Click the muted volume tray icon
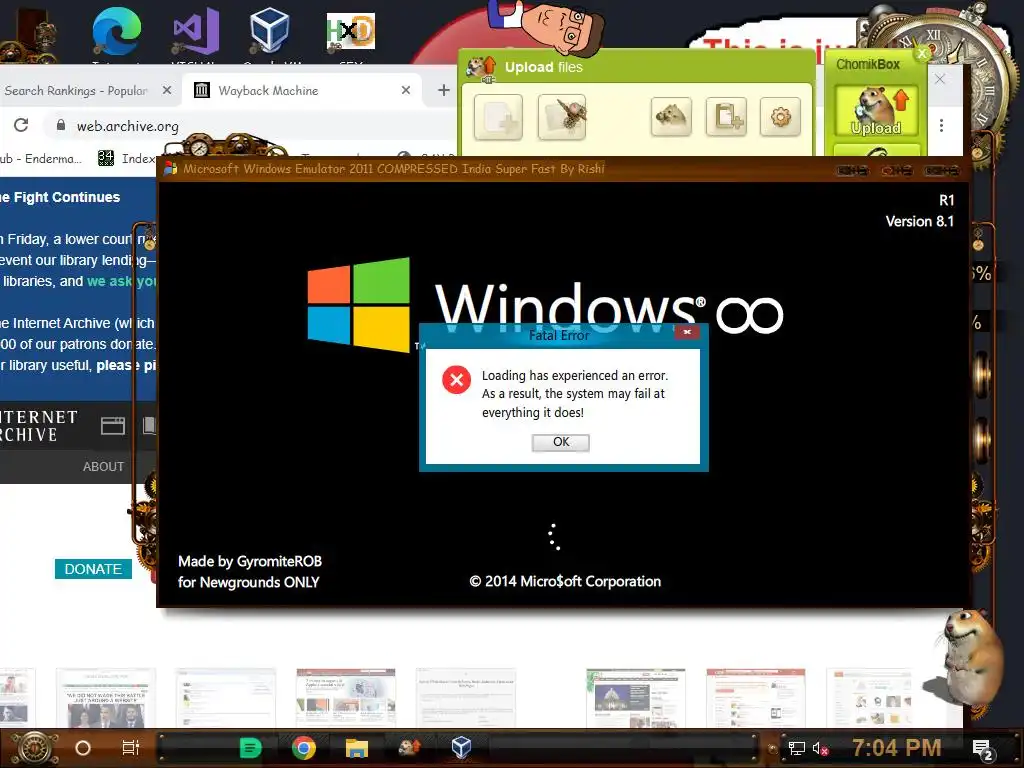This screenshot has width=1024, height=768. pyautogui.click(x=820, y=748)
